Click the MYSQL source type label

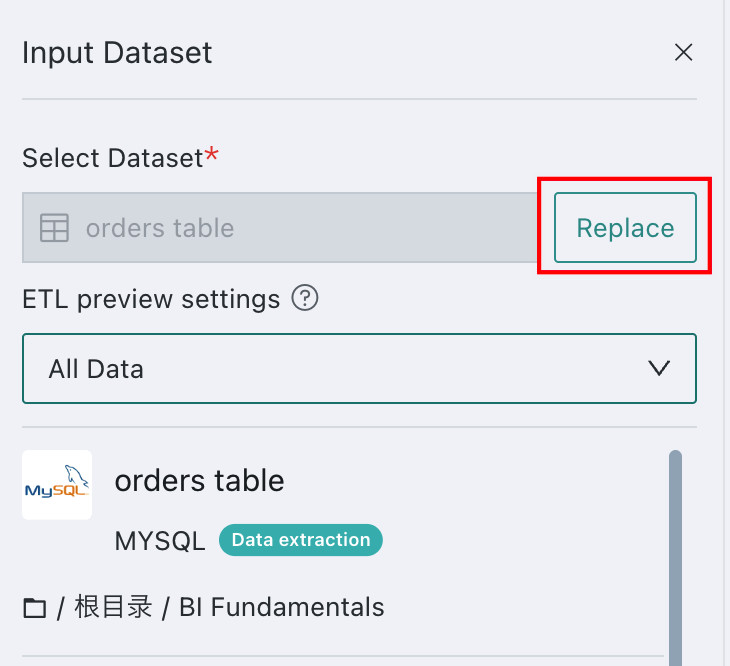pyautogui.click(x=160, y=541)
